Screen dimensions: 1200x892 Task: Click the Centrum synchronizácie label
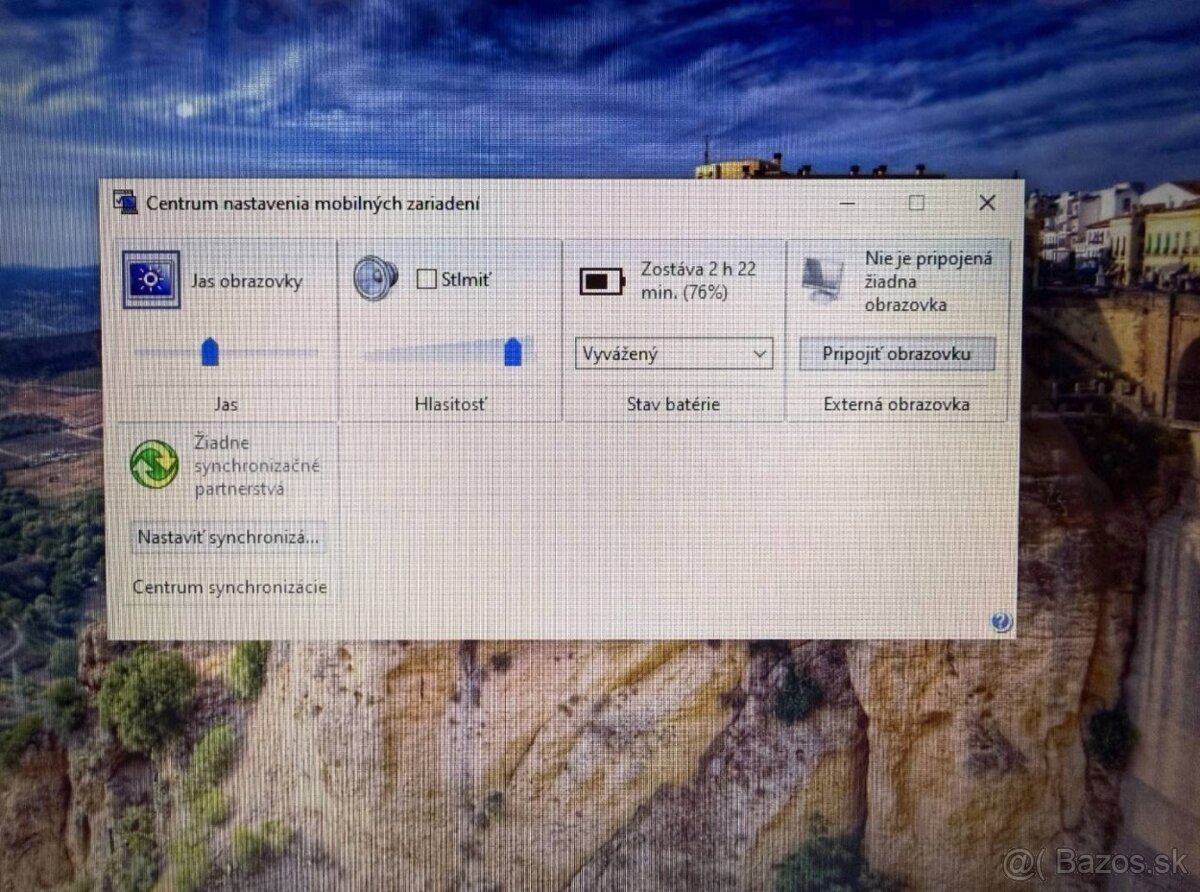[x=230, y=587]
